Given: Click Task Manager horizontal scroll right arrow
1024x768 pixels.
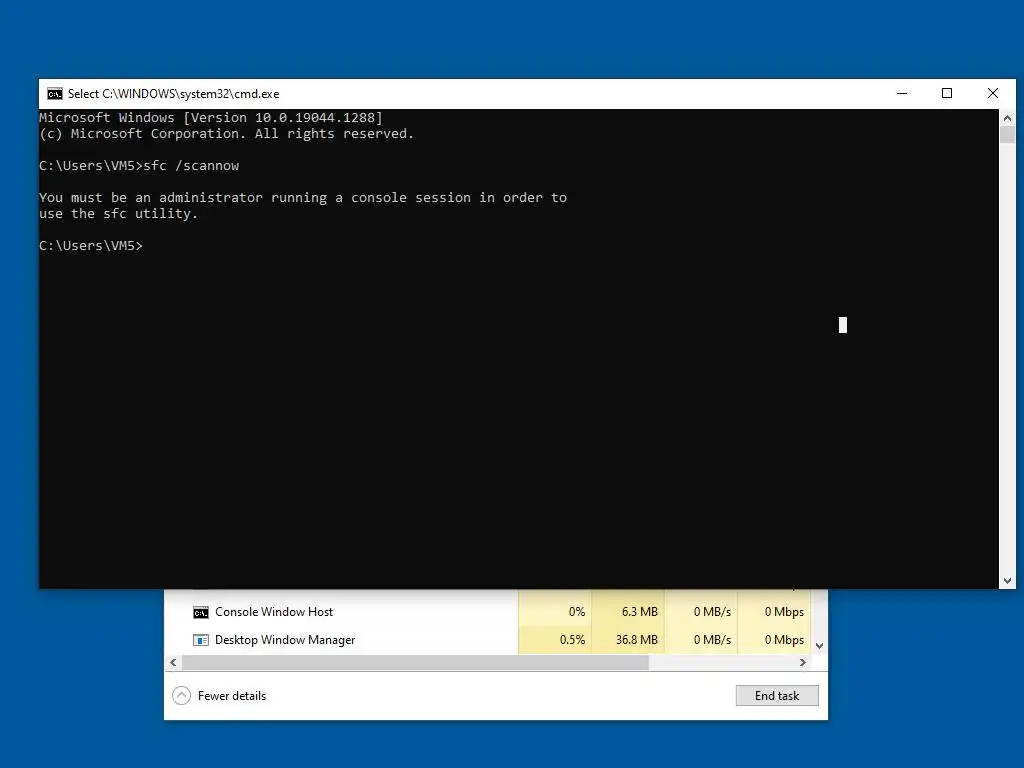Looking at the screenshot, I should coord(803,662).
